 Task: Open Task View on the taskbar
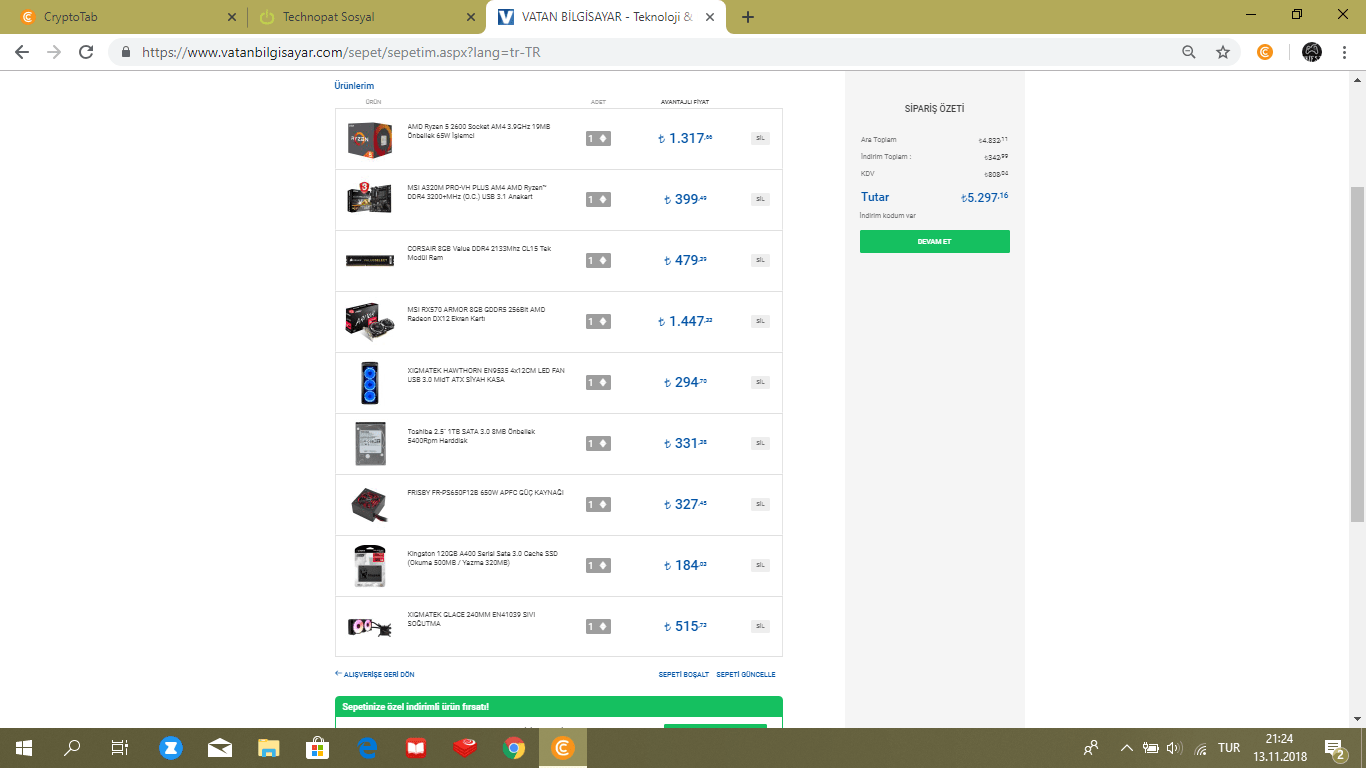tap(120, 747)
